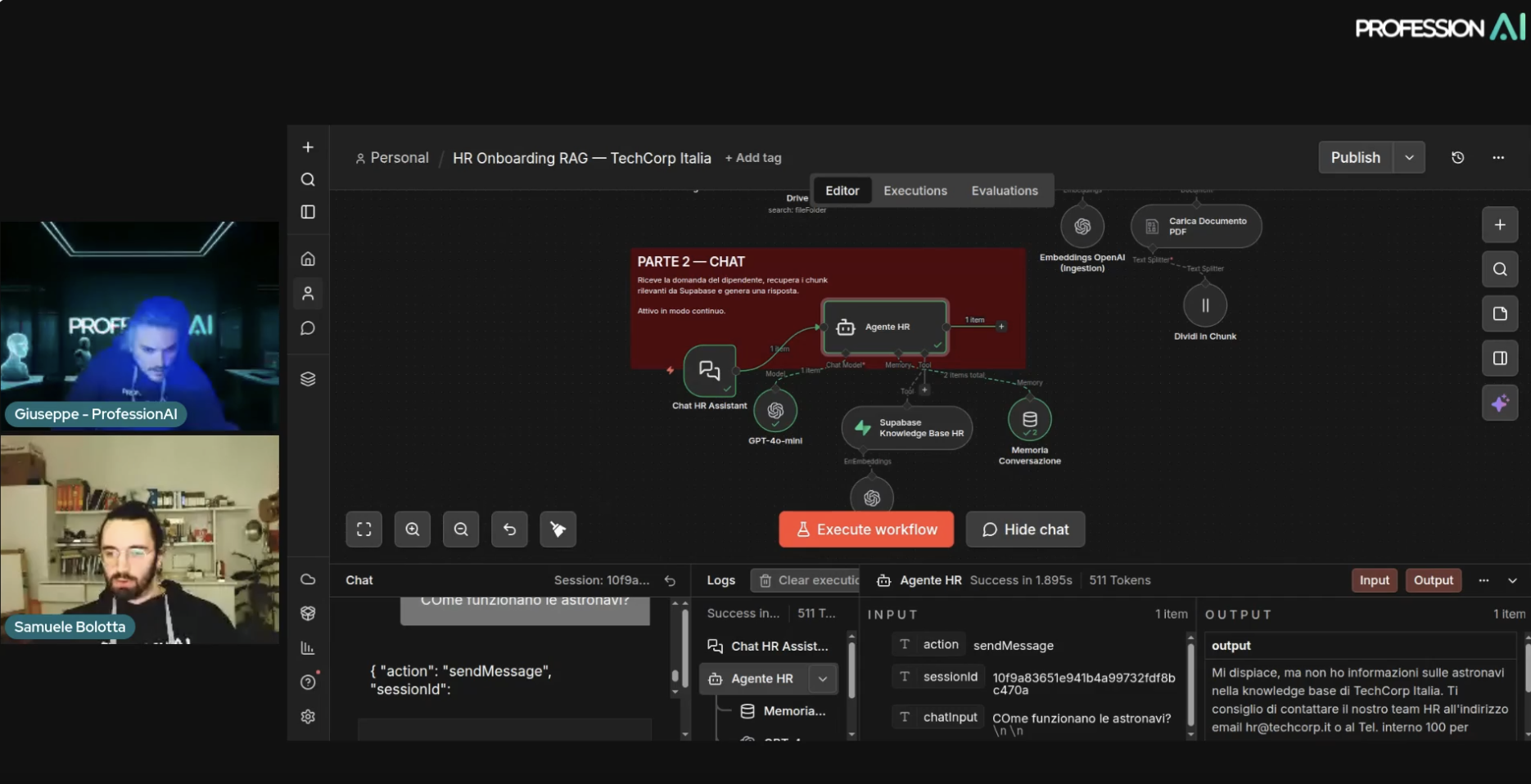Click the reset zoom arrow button
Image resolution: width=1531 pixels, height=784 pixels.
[509, 529]
